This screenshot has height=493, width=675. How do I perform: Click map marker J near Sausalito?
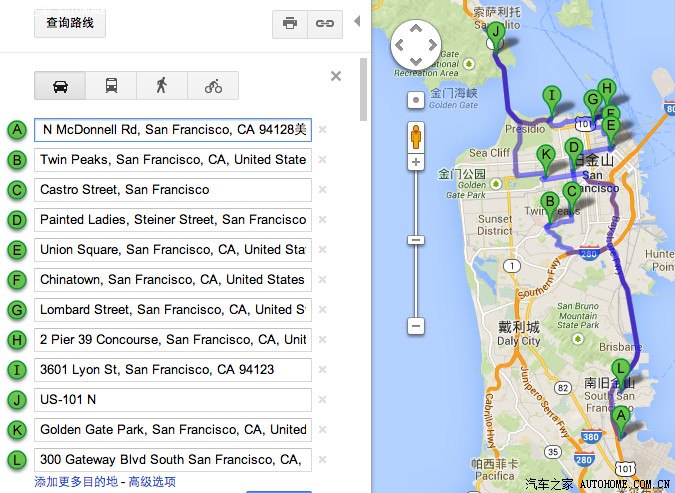click(x=494, y=34)
